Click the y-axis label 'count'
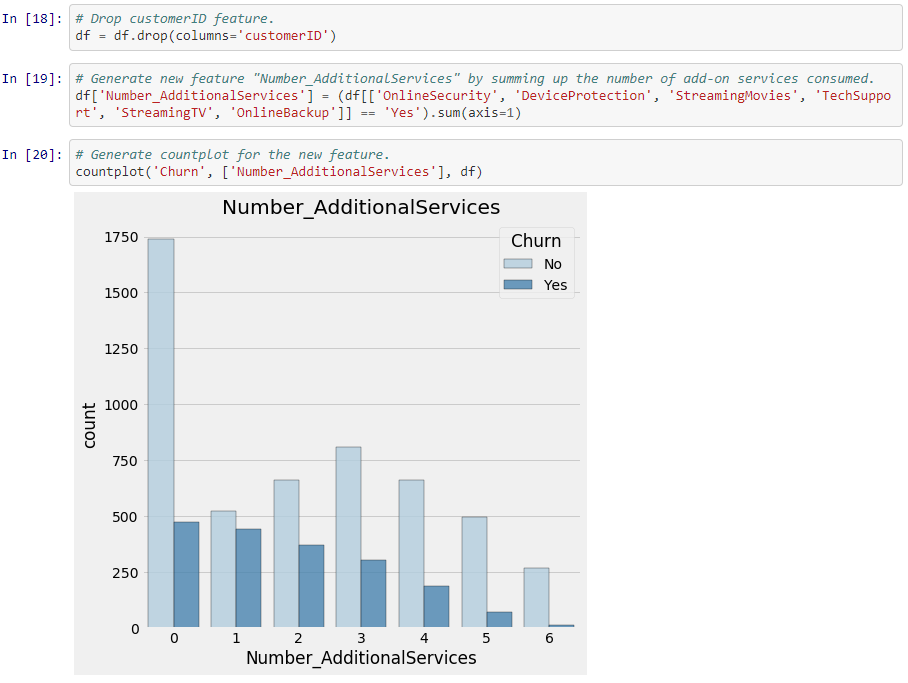 pyautogui.click(x=89, y=426)
